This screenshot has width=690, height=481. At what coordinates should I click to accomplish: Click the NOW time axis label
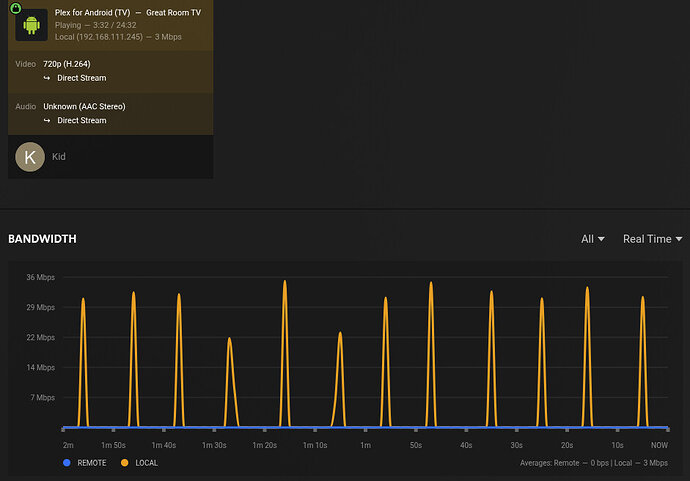659,445
